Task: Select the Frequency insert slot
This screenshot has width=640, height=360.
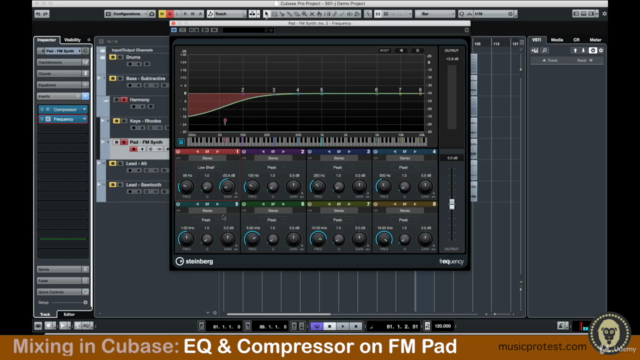Action: click(63, 119)
